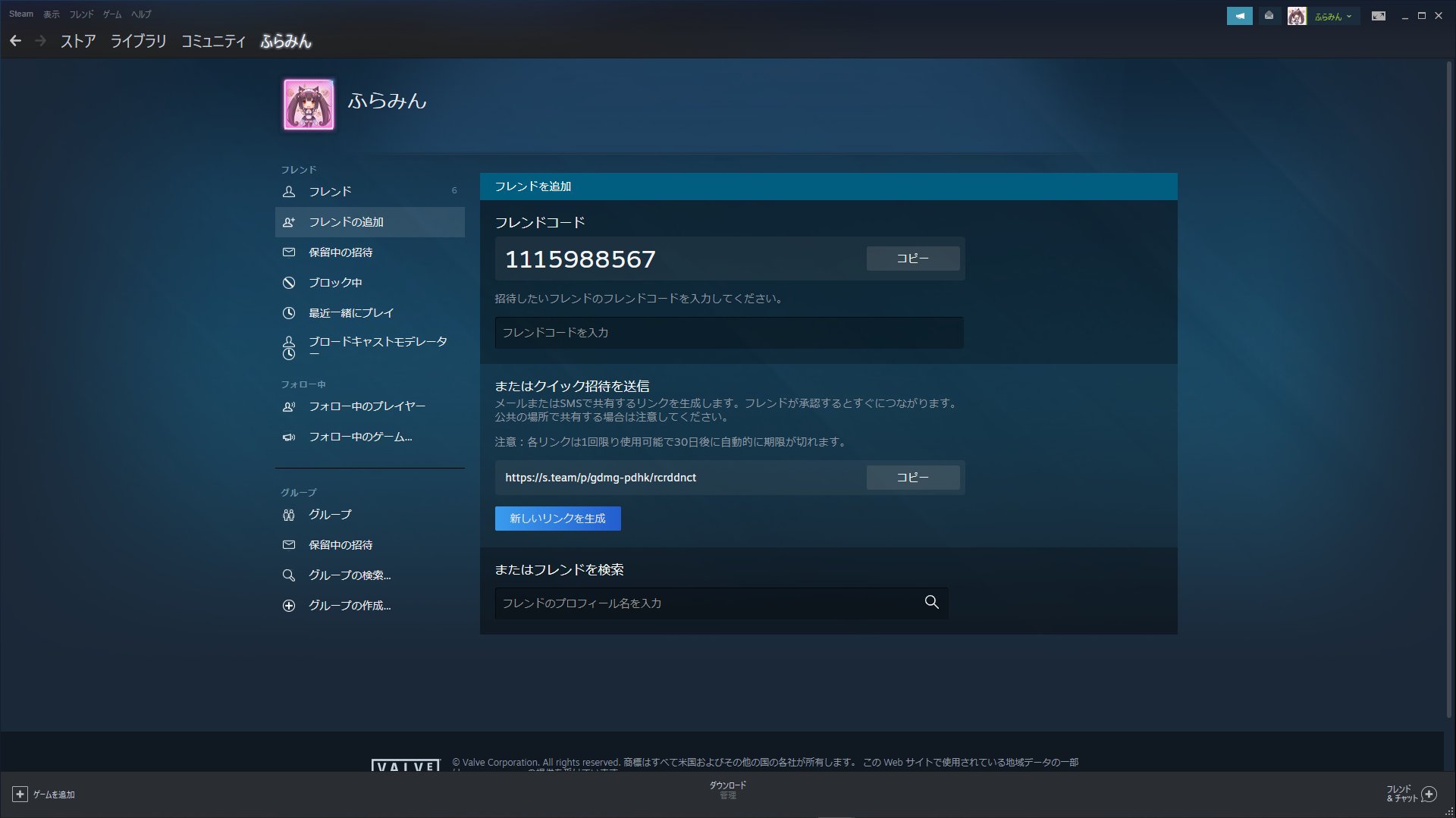Go forward with the right arrow
This screenshot has width=1456, height=818.
click(41, 41)
